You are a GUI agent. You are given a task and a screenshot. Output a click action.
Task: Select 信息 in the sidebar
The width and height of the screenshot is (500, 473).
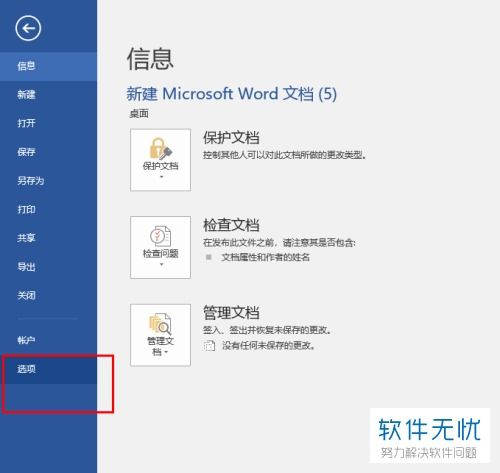click(x=48, y=66)
